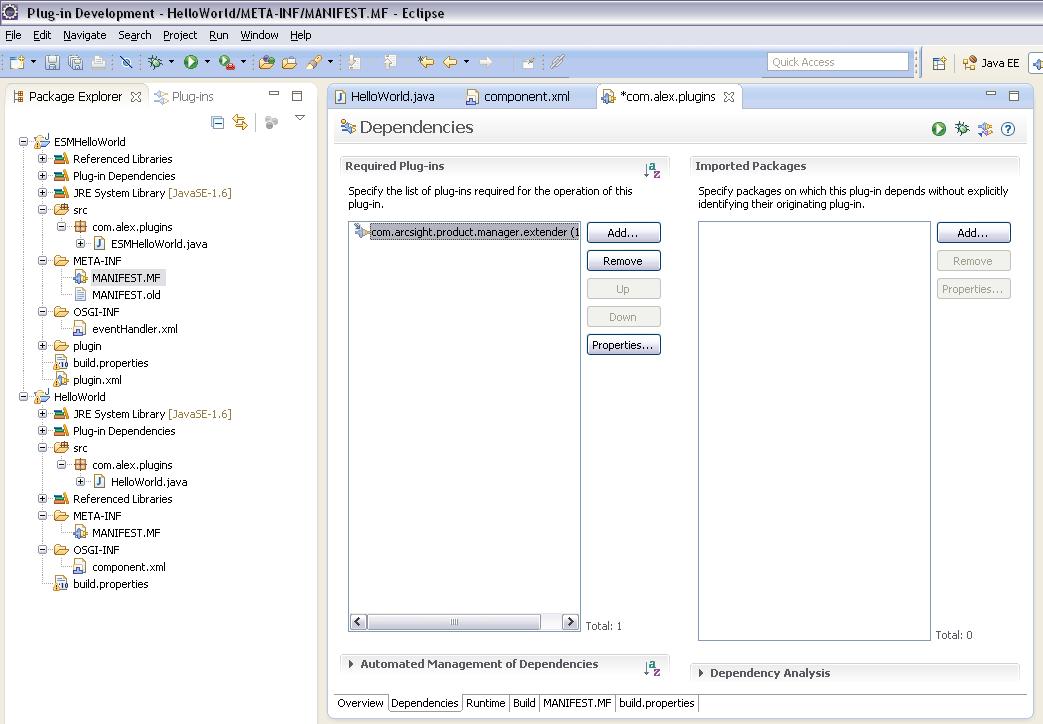Open the Debug configurations dropdown arrow
The width and height of the screenshot is (1043, 724).
pos(171,62)
